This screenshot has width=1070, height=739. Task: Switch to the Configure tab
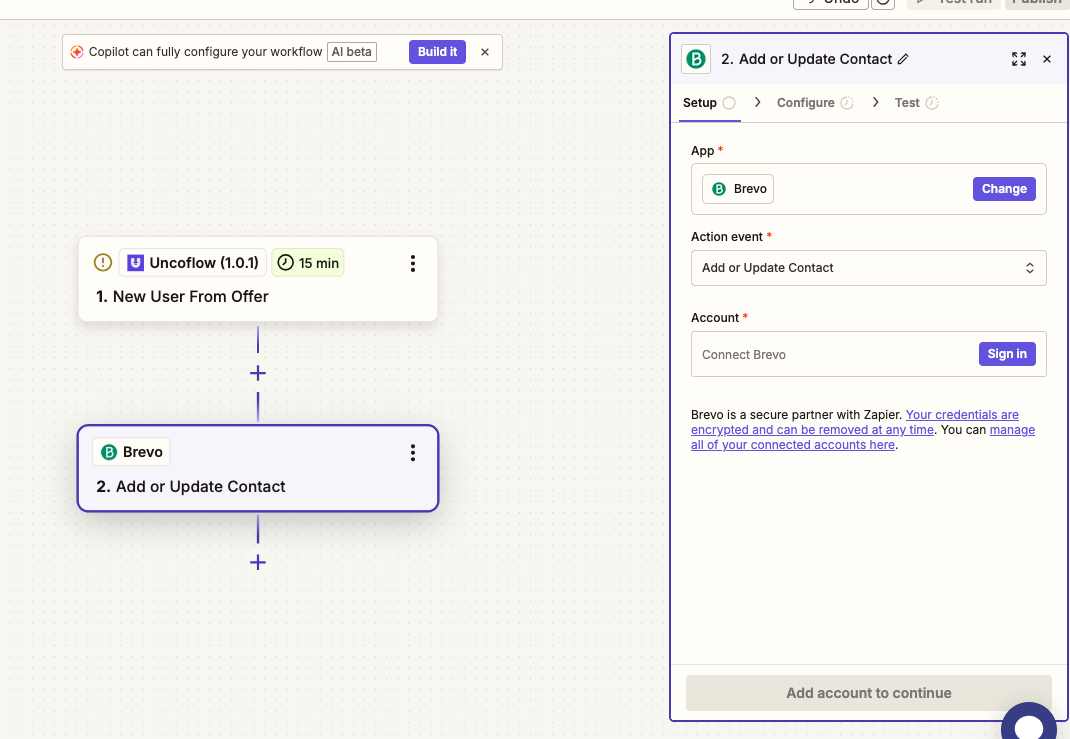pyautogui.click(x=815, y=103)
